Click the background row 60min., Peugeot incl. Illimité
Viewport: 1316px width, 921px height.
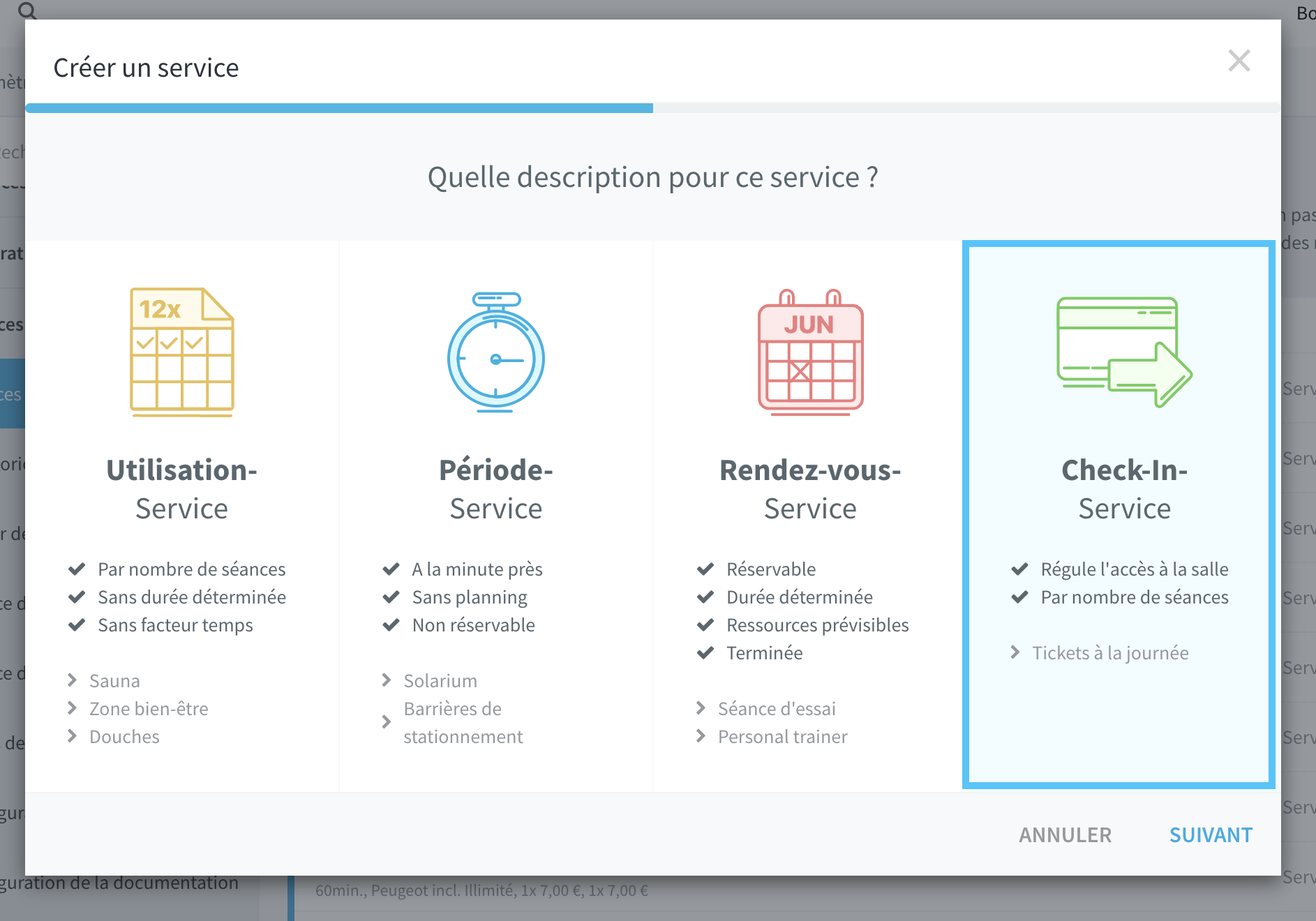coord(481,891)
